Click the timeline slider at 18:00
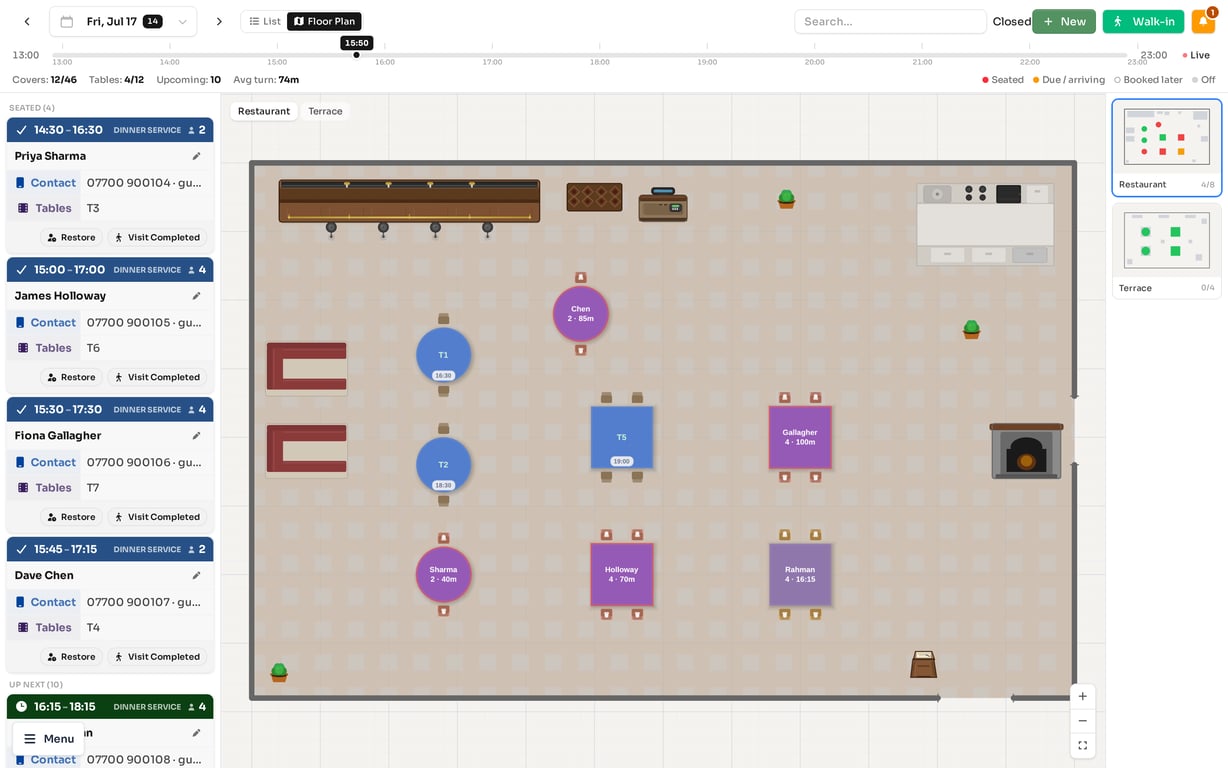Screen dimensions: 1228x768 pos(600,55)
